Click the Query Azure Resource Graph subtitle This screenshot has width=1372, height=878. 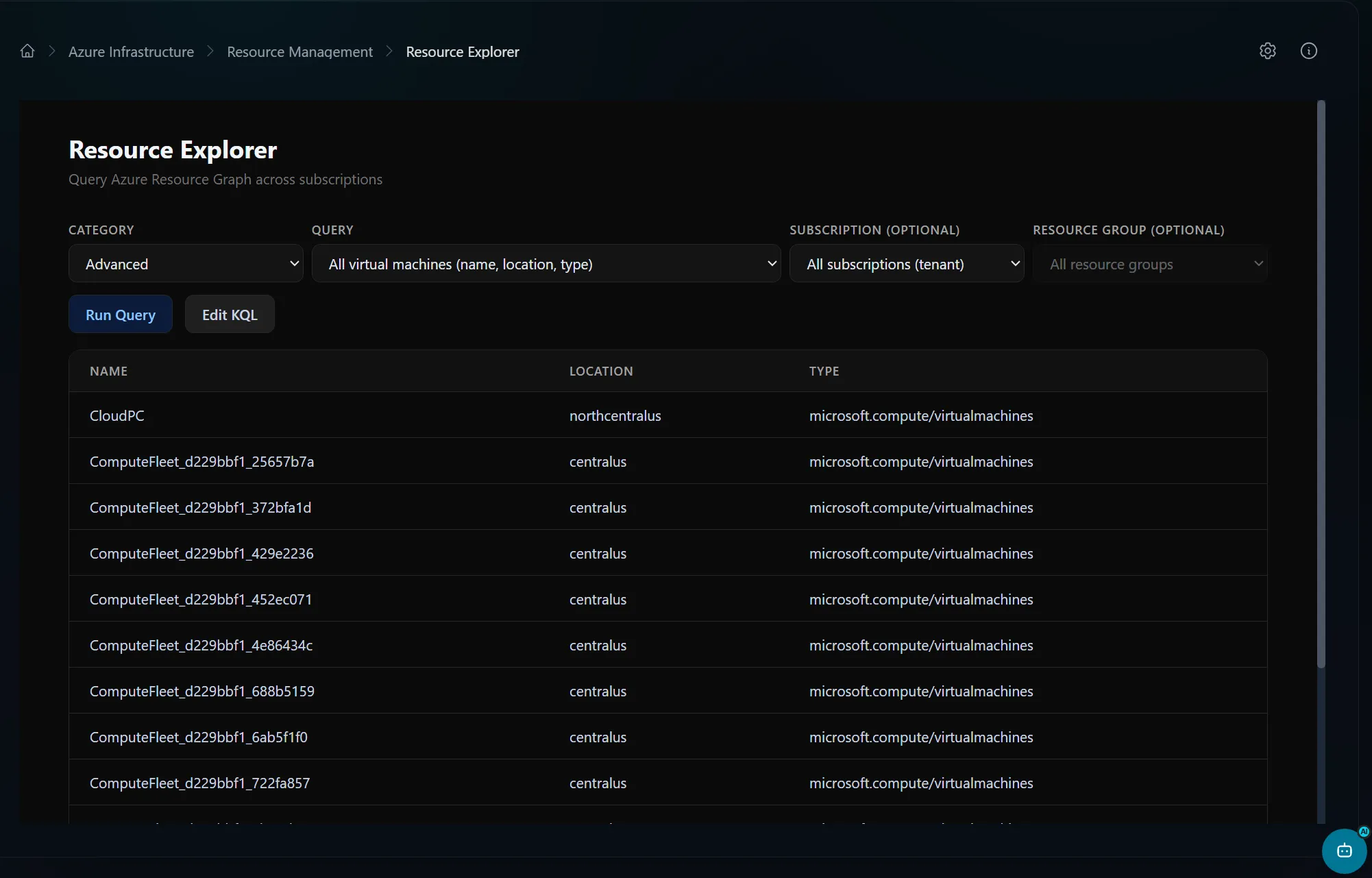(225, 180)
